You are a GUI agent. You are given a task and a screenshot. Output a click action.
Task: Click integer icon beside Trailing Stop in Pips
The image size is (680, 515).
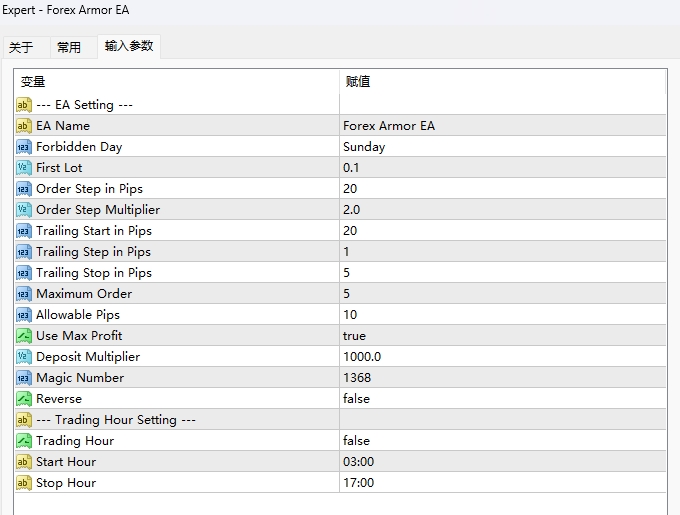click(24, 273)
